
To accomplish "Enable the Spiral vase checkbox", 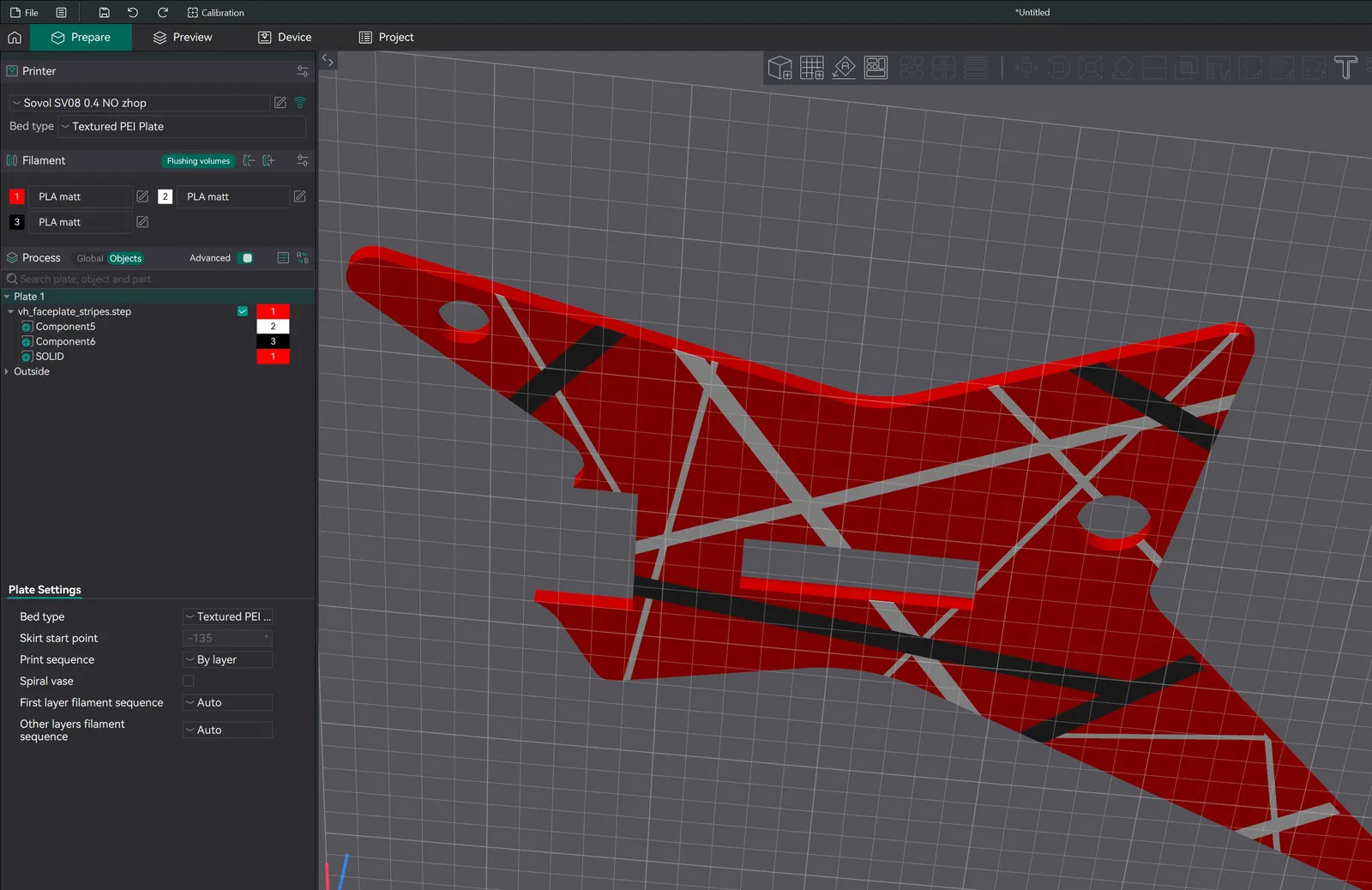I will (x=189, y=681).
